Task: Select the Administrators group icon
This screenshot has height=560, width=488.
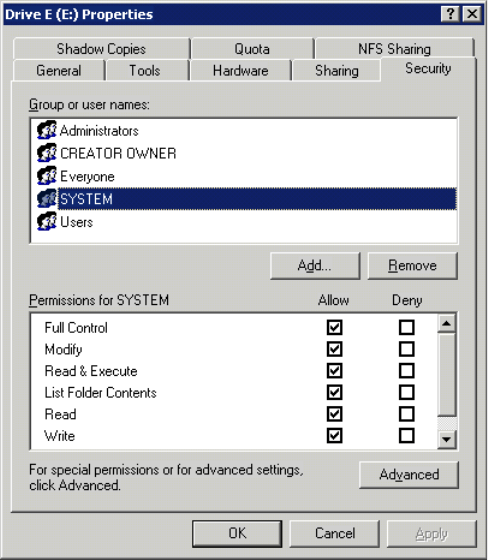Action: tap(47, 130)
